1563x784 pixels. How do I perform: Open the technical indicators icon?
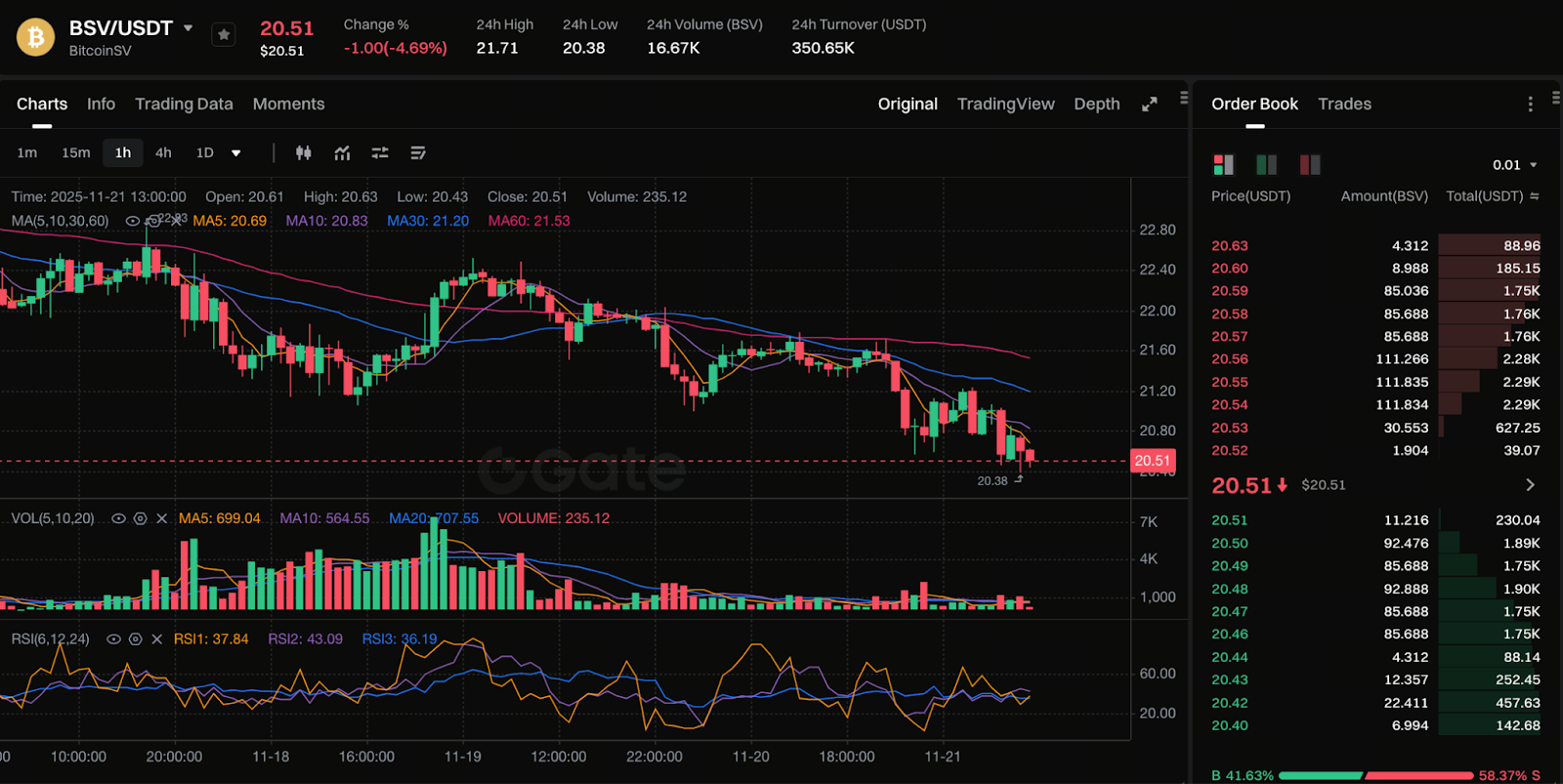pyautogui.click(x=342, y=153)
